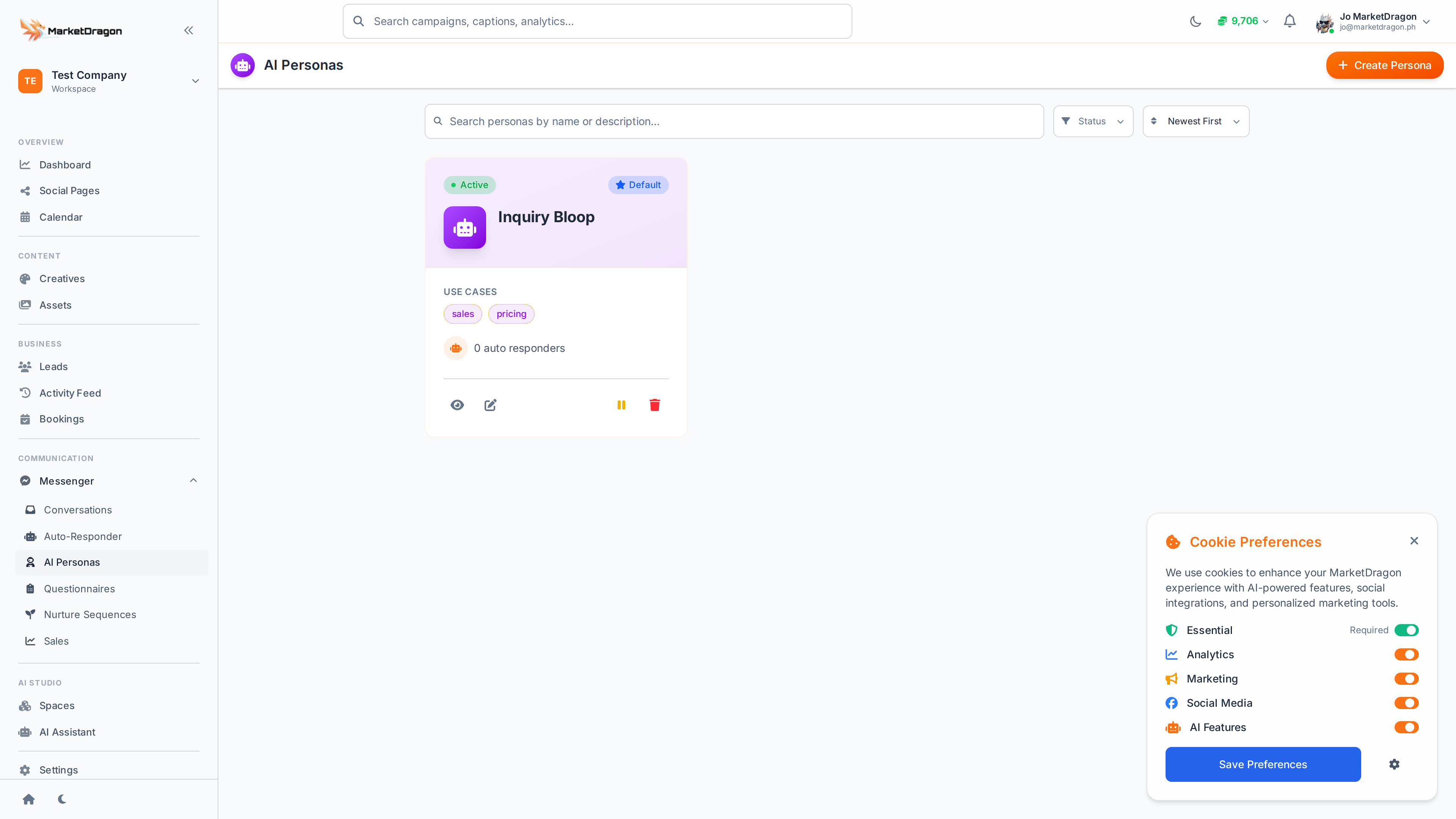This screenshot has width=1456, height=819.
Task: Toggle dark mode moon icon in header
Action: point(1196,22)
